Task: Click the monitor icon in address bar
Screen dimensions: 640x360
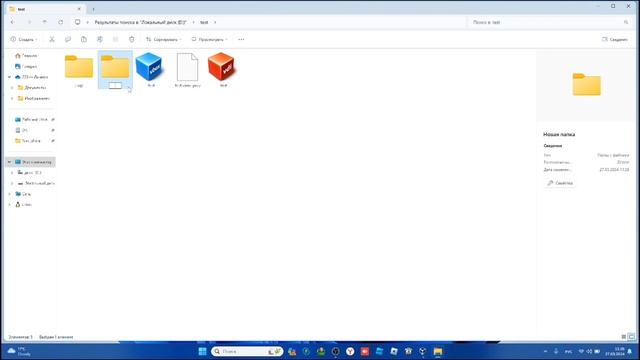Action: pos(78,22)
